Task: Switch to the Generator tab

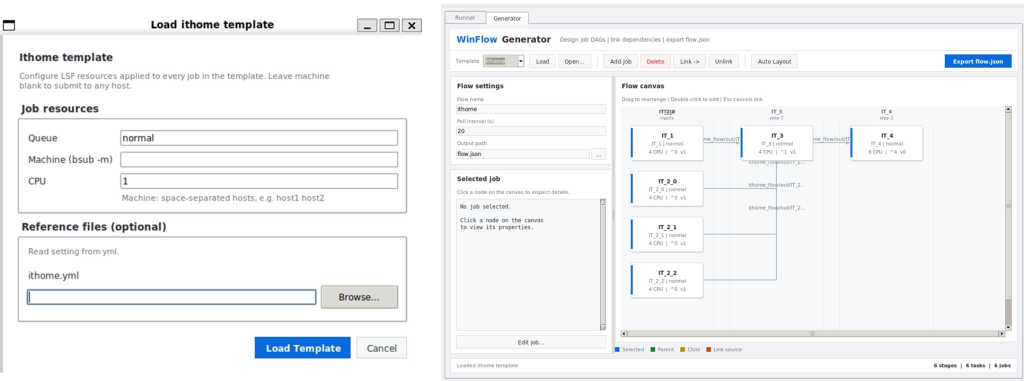Action: point(507,18)
